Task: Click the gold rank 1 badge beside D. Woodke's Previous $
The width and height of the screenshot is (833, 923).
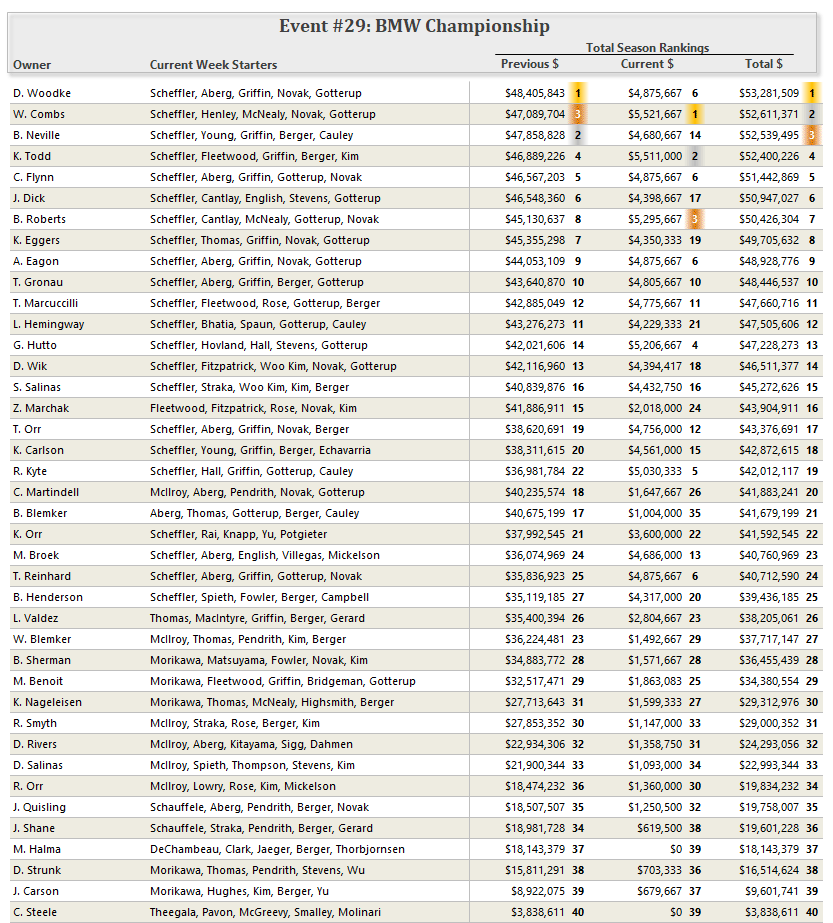Action: click(x=577, y=93)
